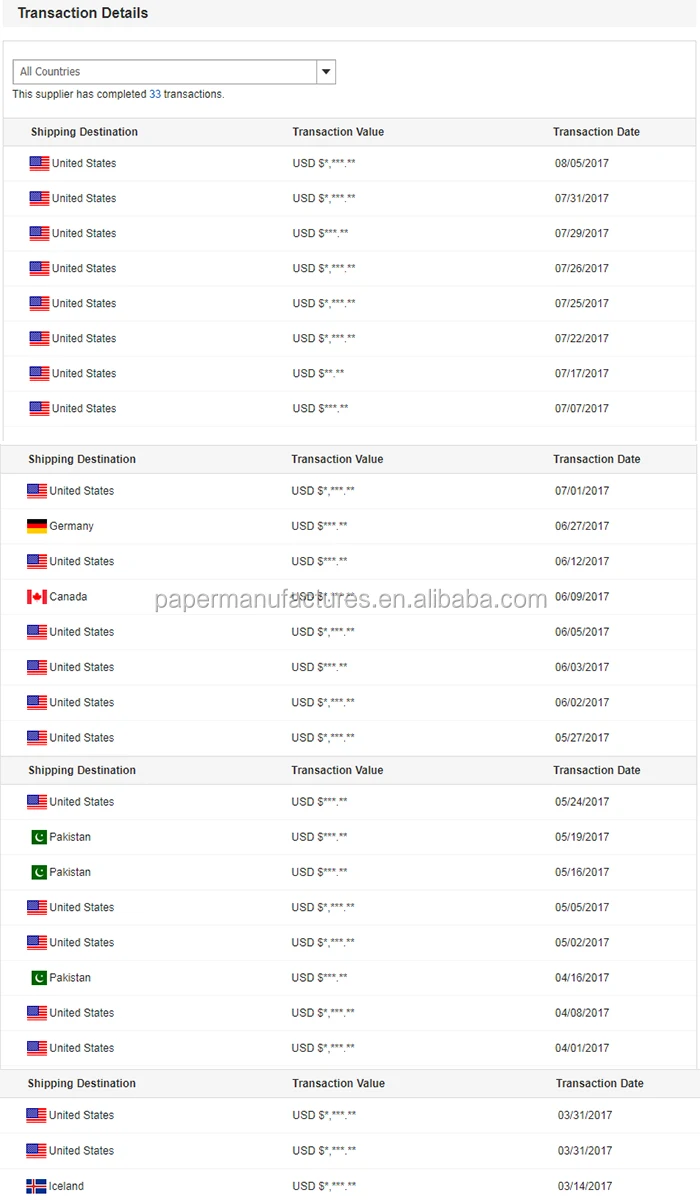
Task: Click US flag for 05/24/2017 transaction
Action: coord(37,802)
